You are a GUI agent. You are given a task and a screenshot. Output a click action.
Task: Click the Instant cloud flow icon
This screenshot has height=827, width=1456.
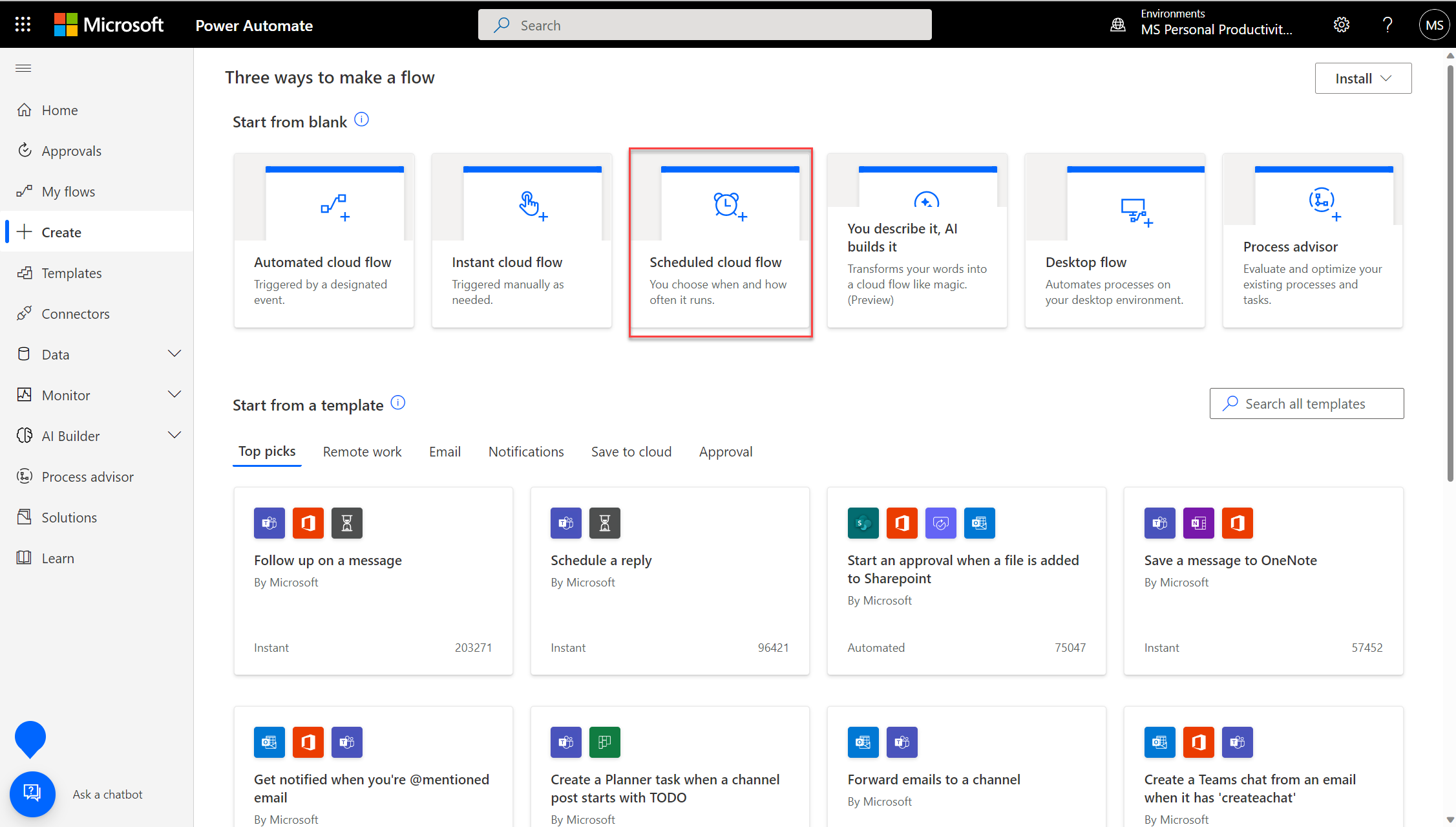(531, 205)
